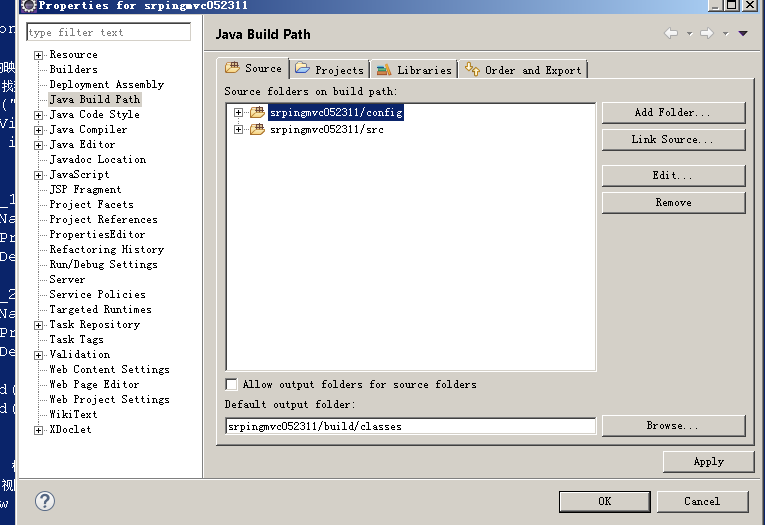Select Server in the tree

[67, 280]
